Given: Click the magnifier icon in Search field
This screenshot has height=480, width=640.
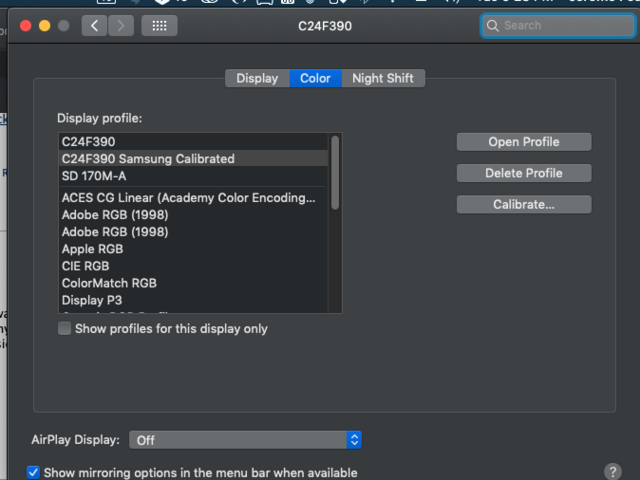Looking at the screenshot, I should click(x=493, y=26).
